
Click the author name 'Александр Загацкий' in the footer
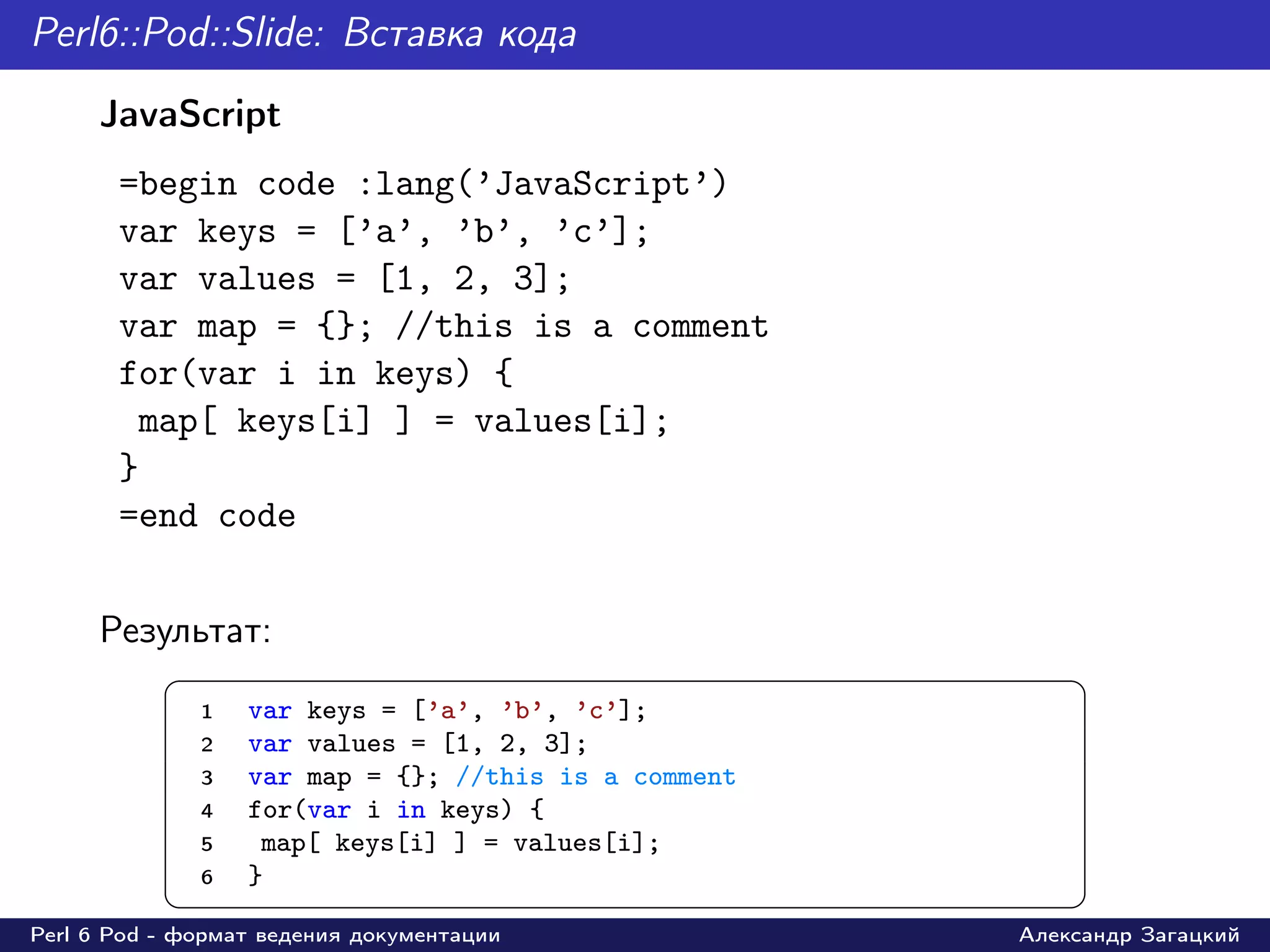(1129, 935)
